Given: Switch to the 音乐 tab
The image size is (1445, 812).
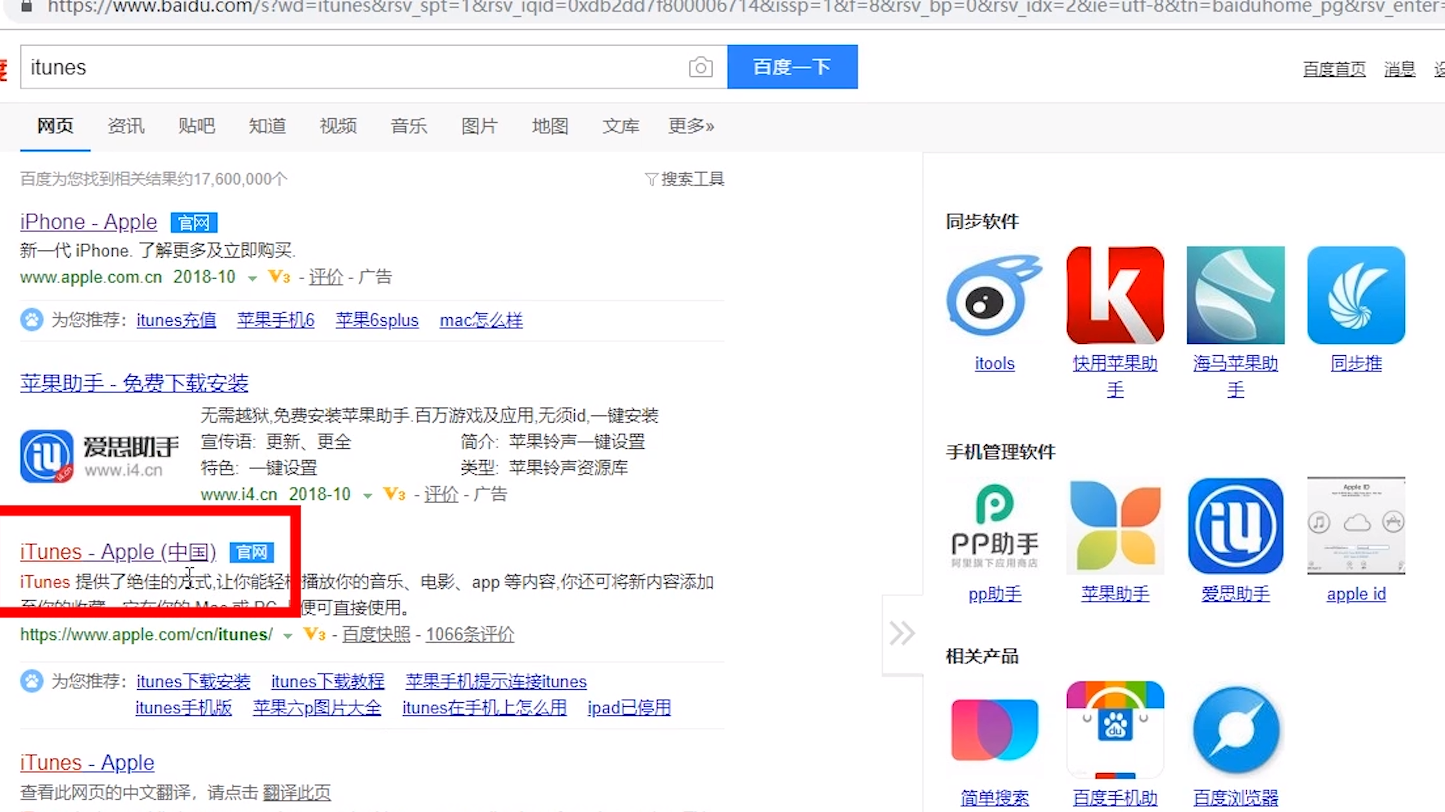Looking at the screenshot, I should tap(409, 126).
